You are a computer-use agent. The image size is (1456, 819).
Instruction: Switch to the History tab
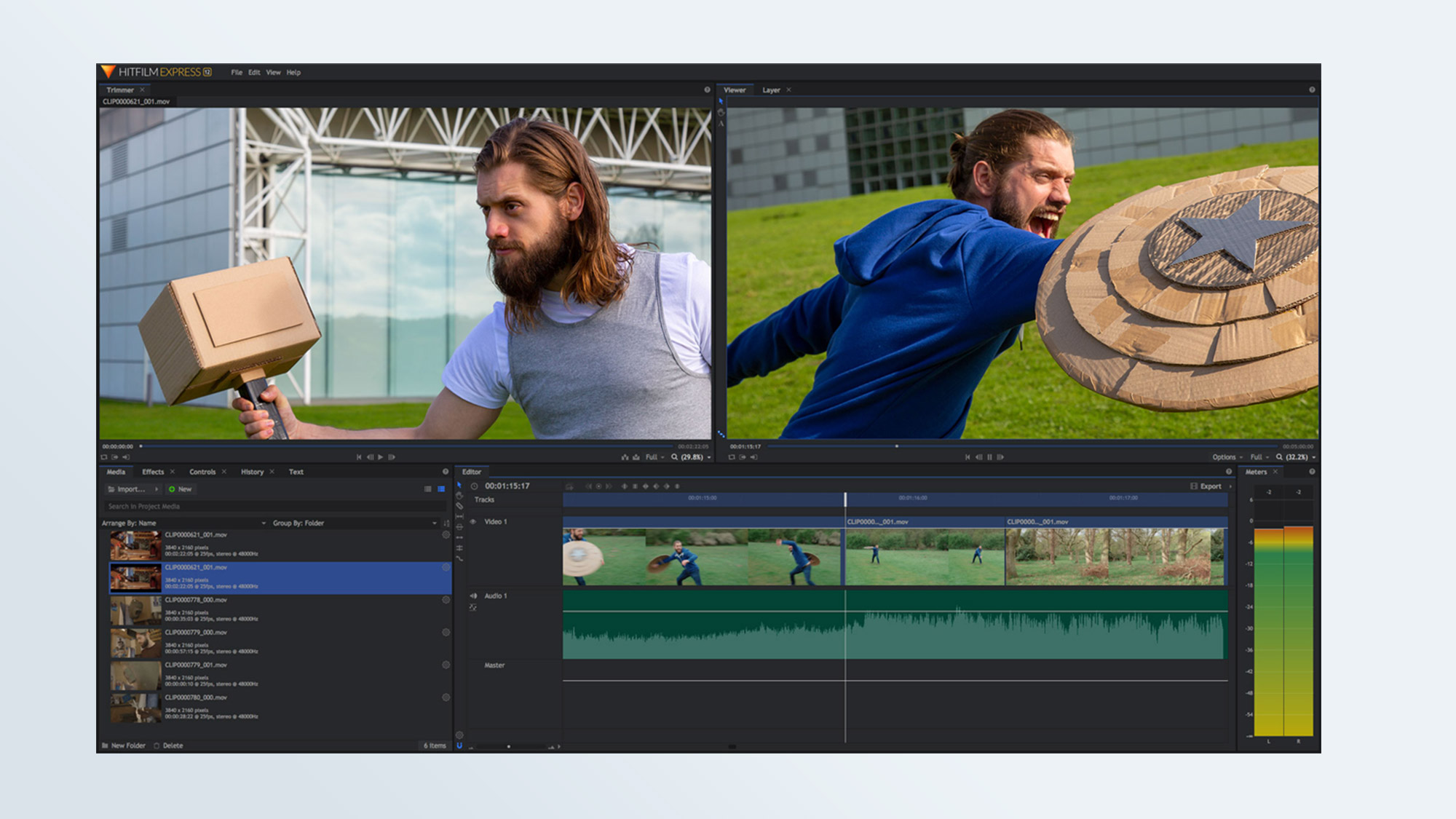tap(253, 472)
